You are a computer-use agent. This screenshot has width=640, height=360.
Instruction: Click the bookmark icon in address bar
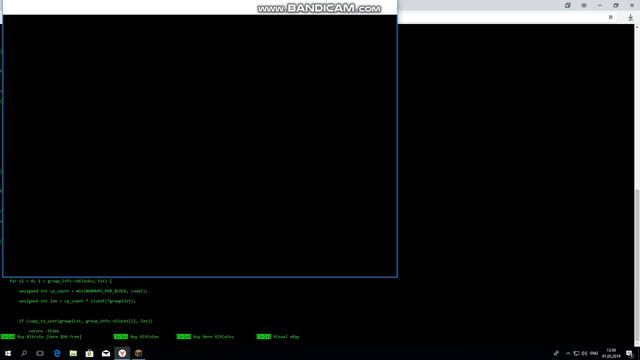coord(611,18)
